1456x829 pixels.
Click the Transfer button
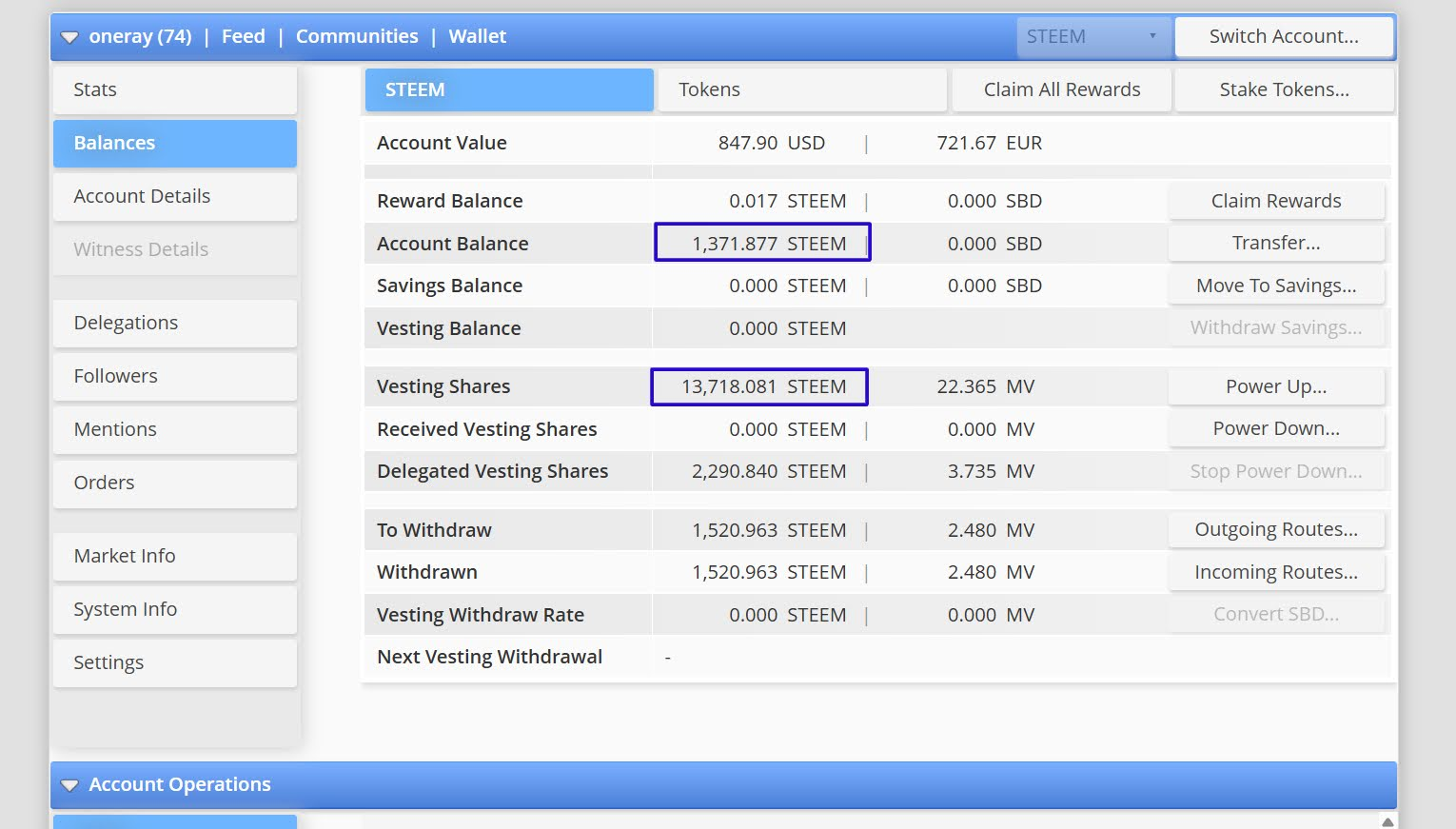(x=1276, y=244)
